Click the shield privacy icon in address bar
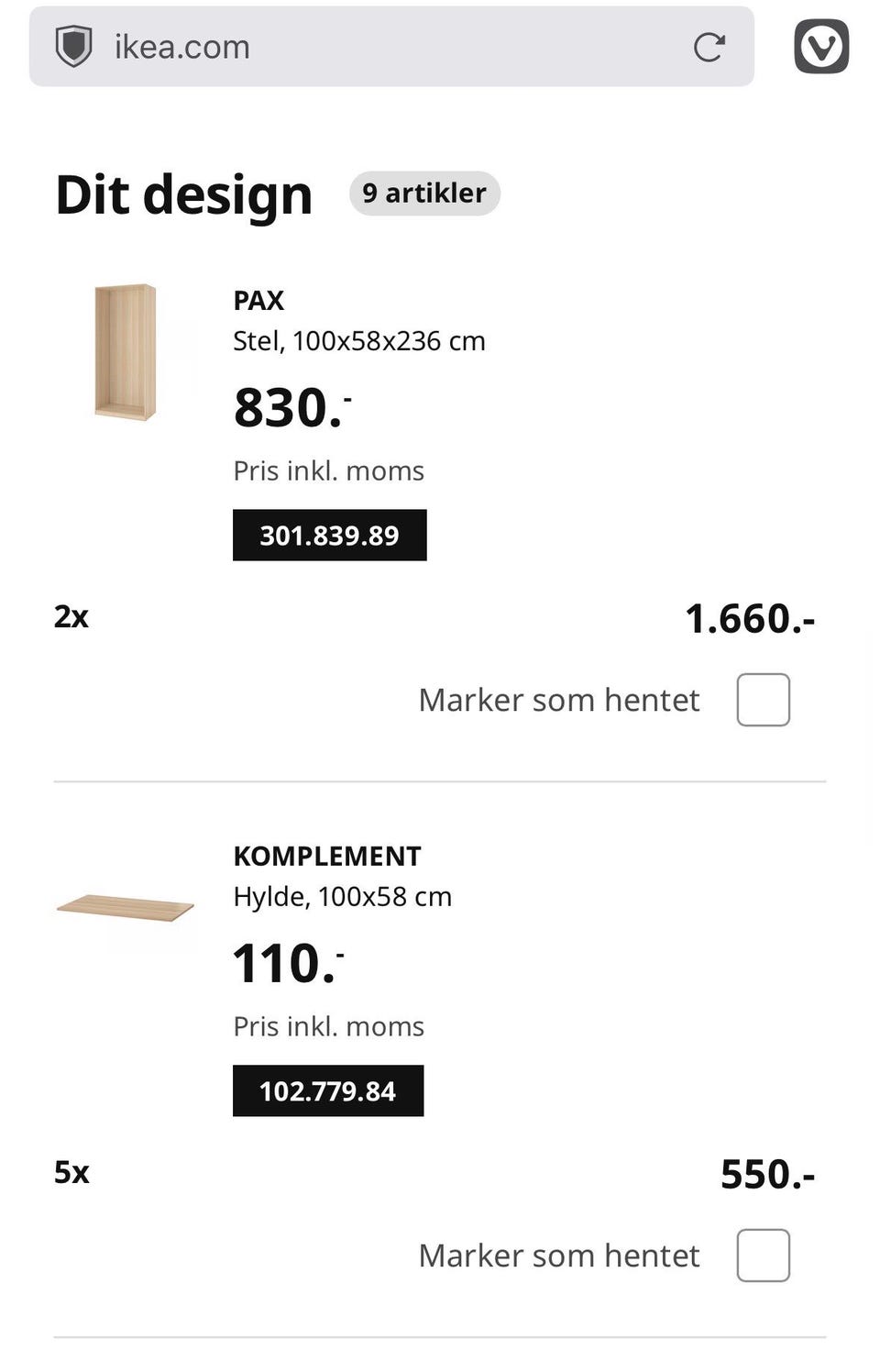880x1372 pixels. coord(73,47)
